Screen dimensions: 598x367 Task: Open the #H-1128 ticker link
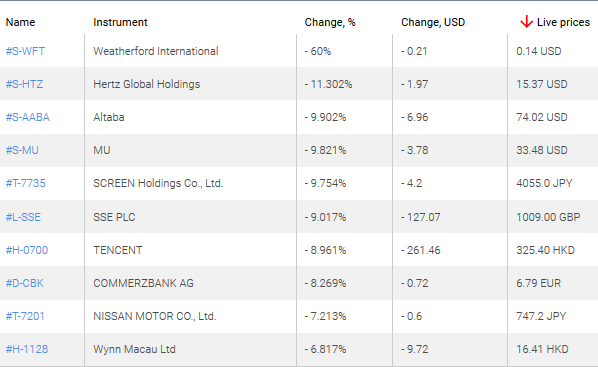[27, 349]
